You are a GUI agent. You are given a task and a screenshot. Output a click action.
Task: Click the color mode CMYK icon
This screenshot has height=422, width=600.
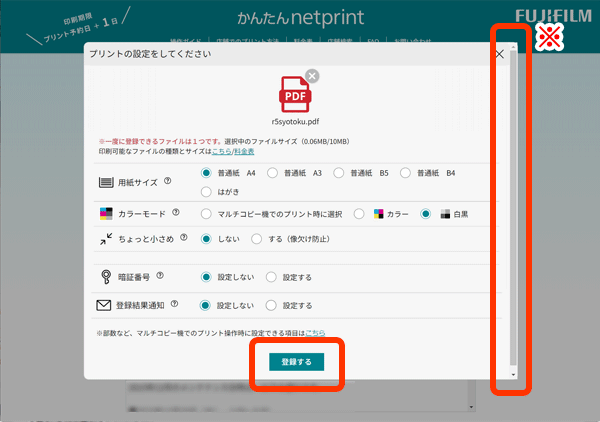click(x=106, y=213)
